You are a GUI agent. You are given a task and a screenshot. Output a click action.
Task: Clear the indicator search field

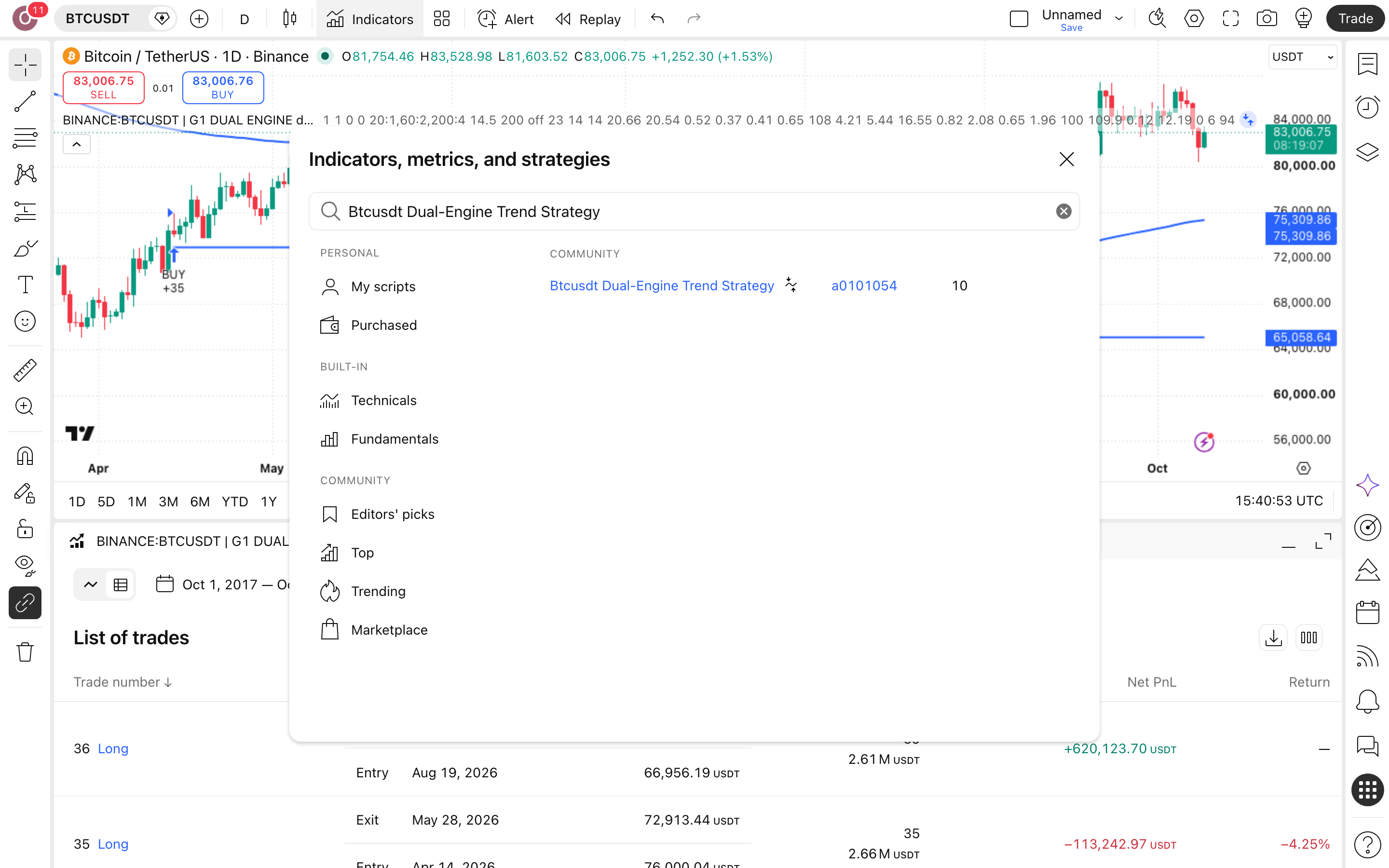pos(1063,211)
